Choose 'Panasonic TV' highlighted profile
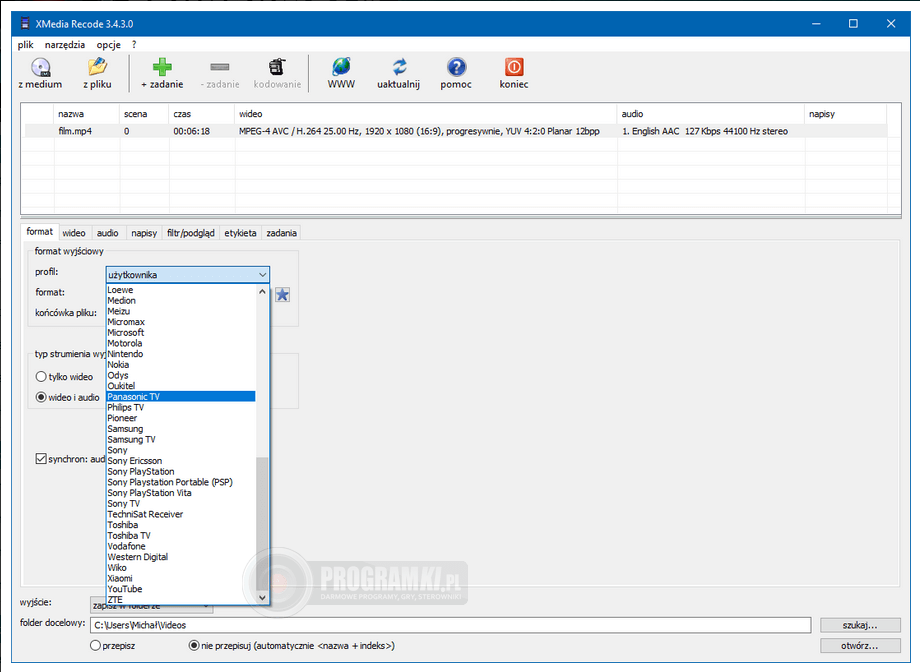Viewport: 920px width, 672px height. [x=181, y=397]
